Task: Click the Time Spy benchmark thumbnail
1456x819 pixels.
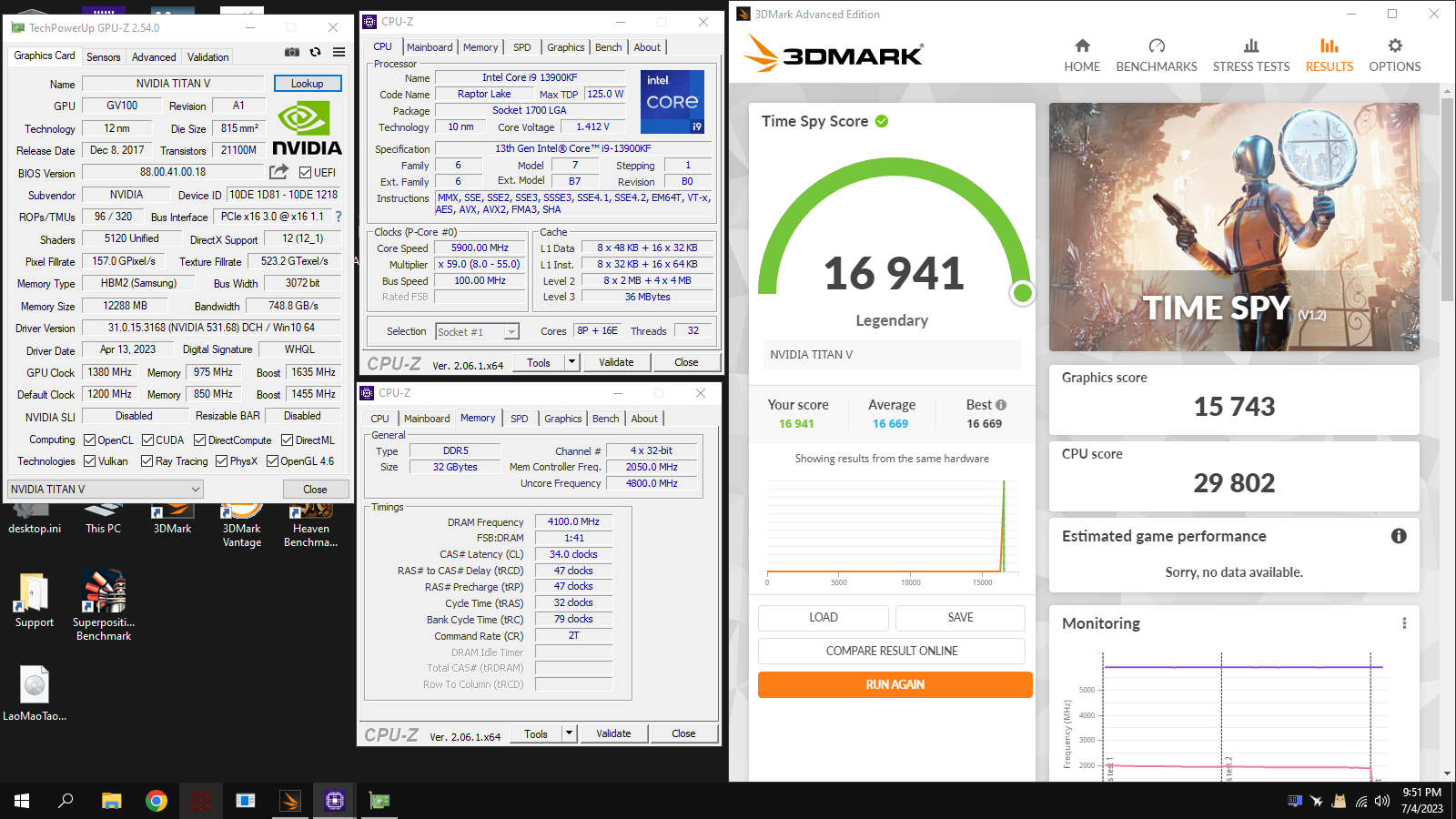Action: 1234,227
